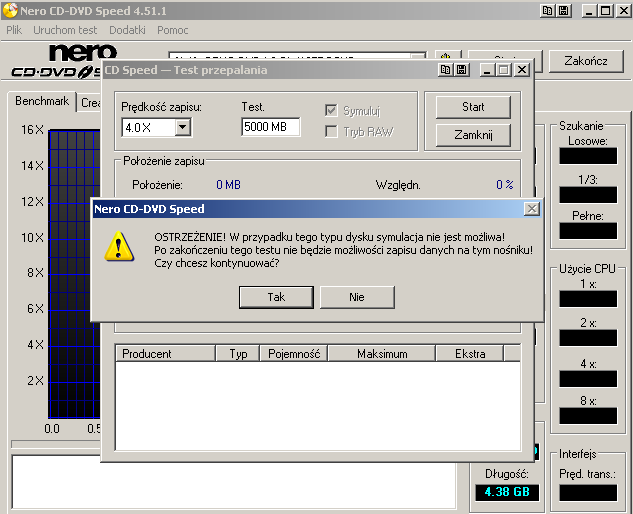Open the Plik menu
This screenshot has height=514, width=633.
14,30
